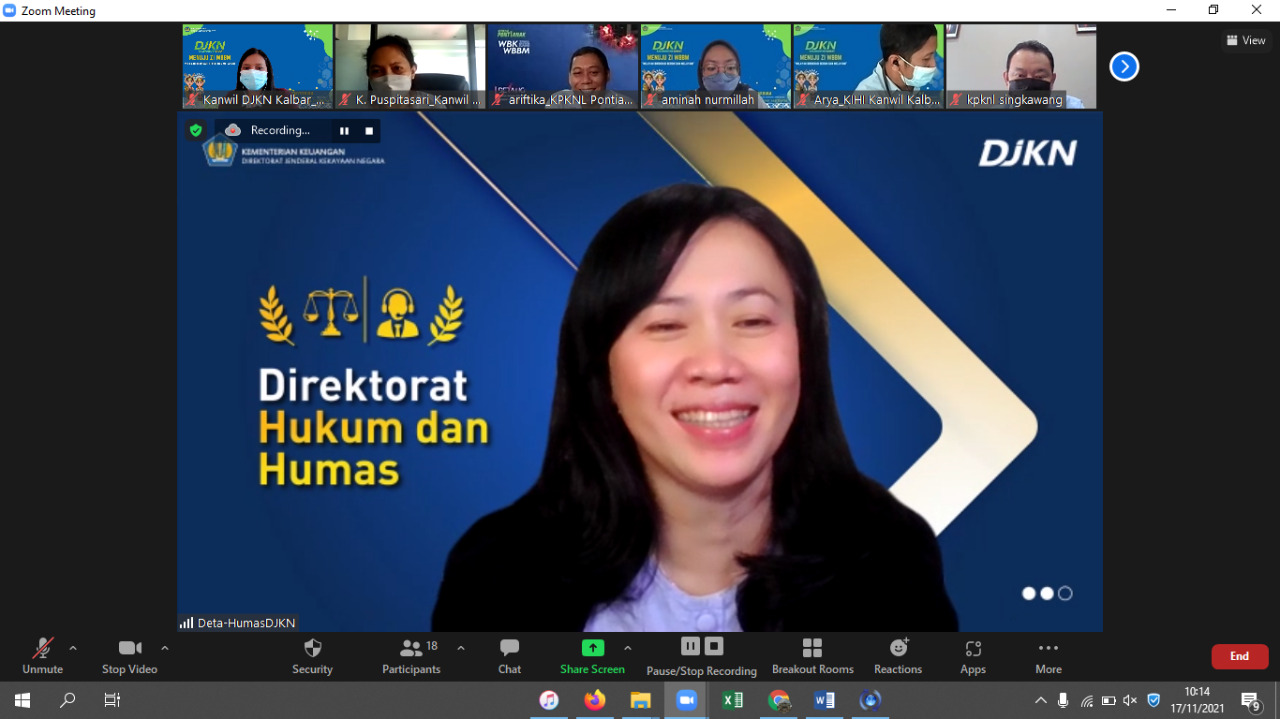
Task: Open the Security shield menu
Action: click(x=312, y=656)
